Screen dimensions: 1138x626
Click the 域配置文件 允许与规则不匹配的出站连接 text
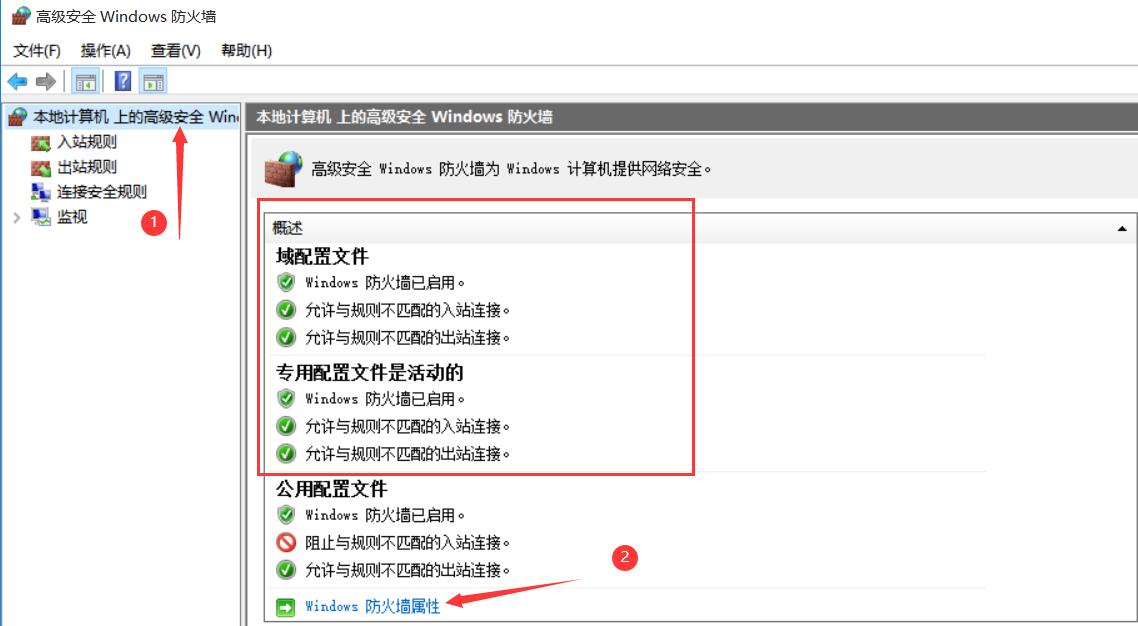408,338
